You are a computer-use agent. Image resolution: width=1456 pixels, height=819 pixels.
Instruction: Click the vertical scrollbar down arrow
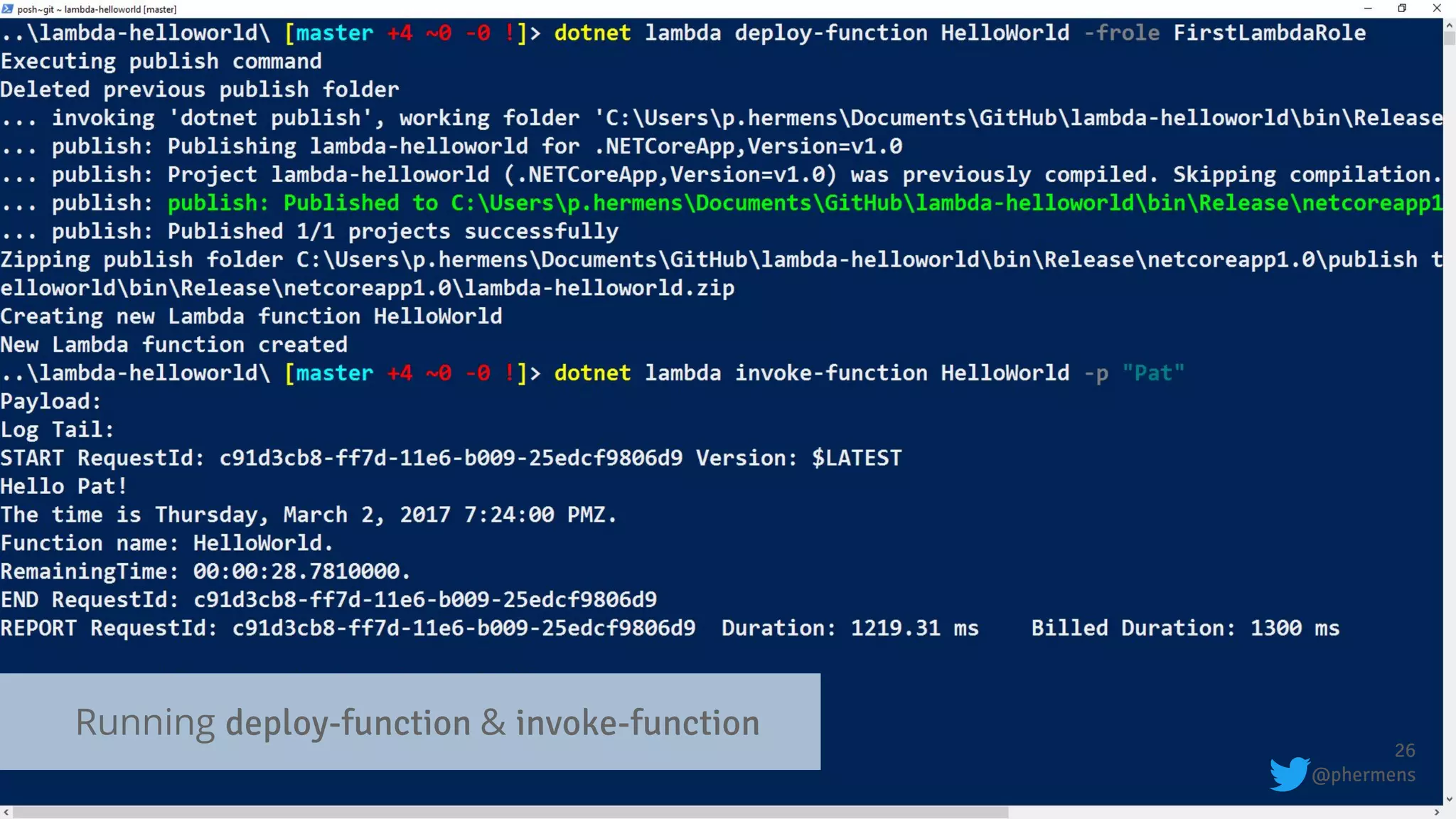(1449, 799)
